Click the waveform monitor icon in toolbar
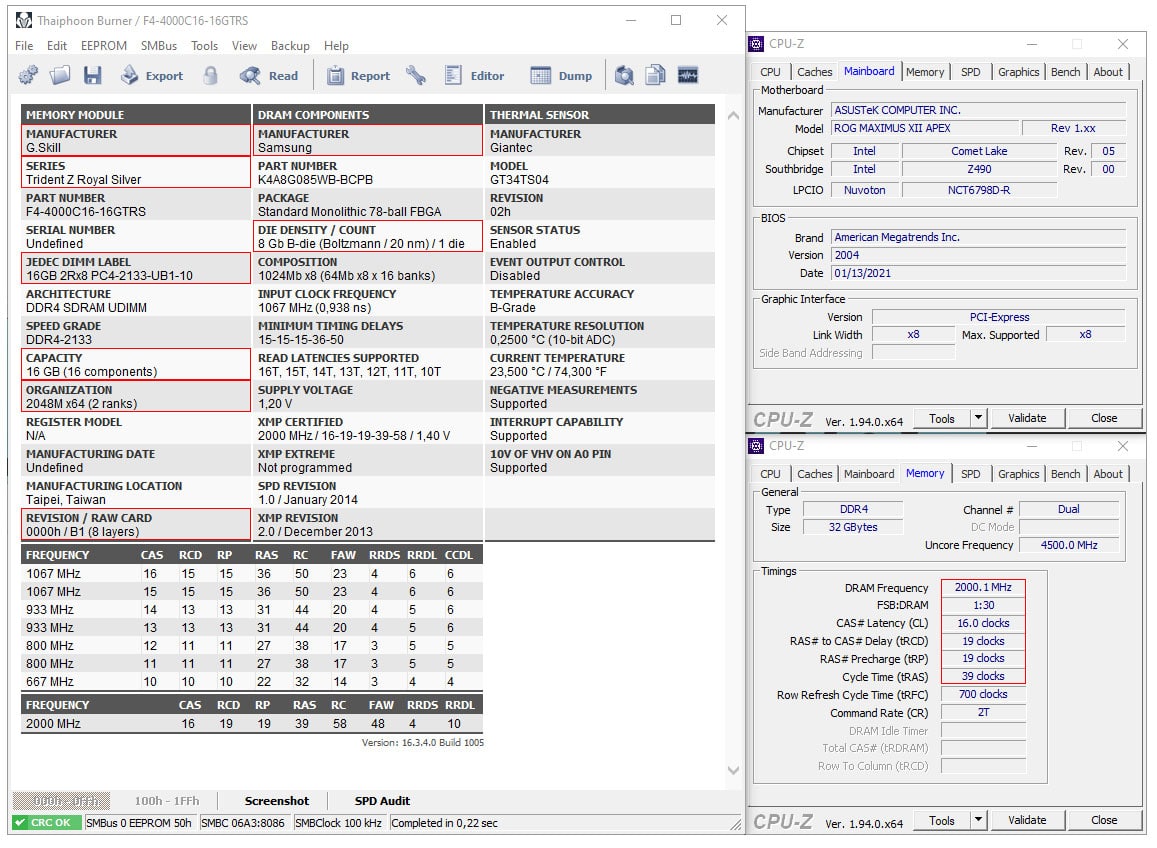This screenshot has height=848, width=1157. (688, 75)
